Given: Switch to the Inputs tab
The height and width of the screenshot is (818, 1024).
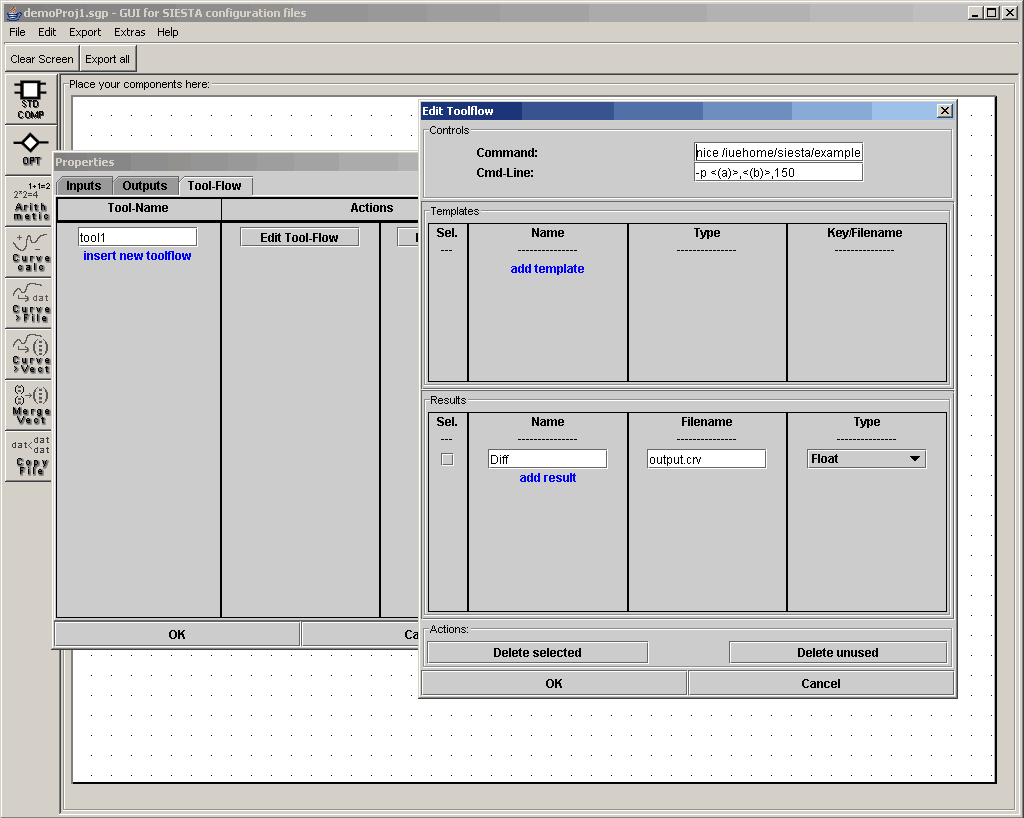Looking at the screenshot, I should click(x=84, y=185).
